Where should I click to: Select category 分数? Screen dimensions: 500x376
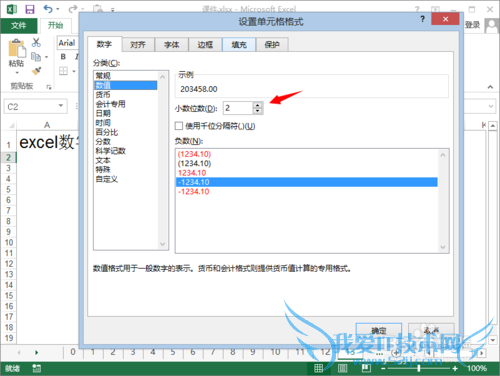pos(126,141)
